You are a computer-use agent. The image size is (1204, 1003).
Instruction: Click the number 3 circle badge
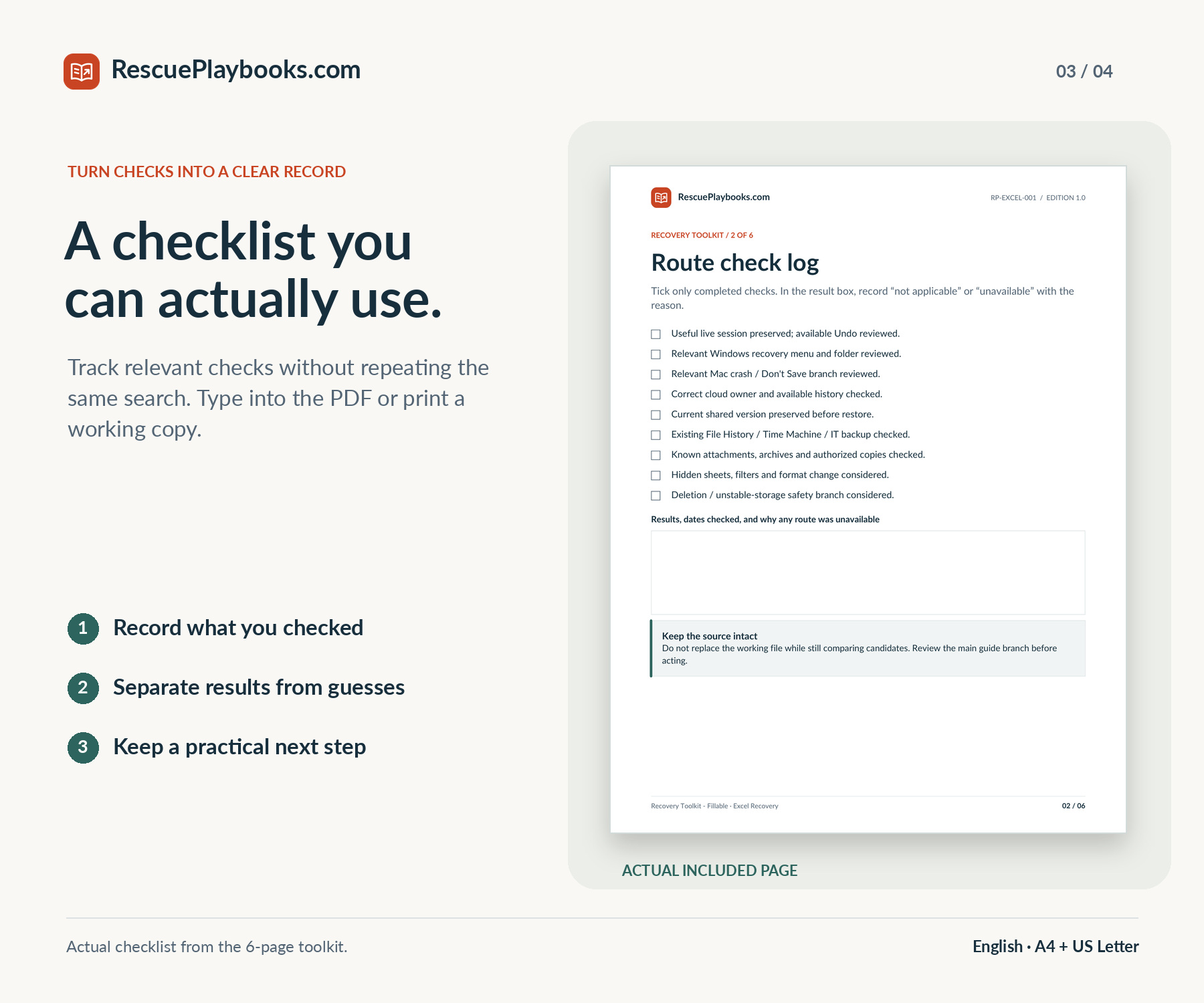tap(83, 748)
